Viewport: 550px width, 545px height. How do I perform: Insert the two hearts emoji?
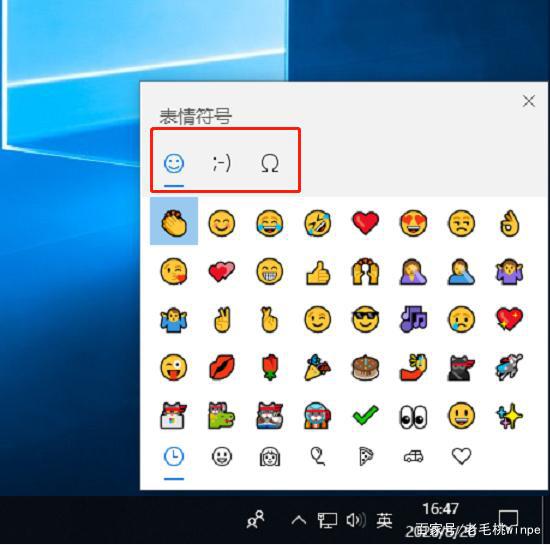point(222,271)
